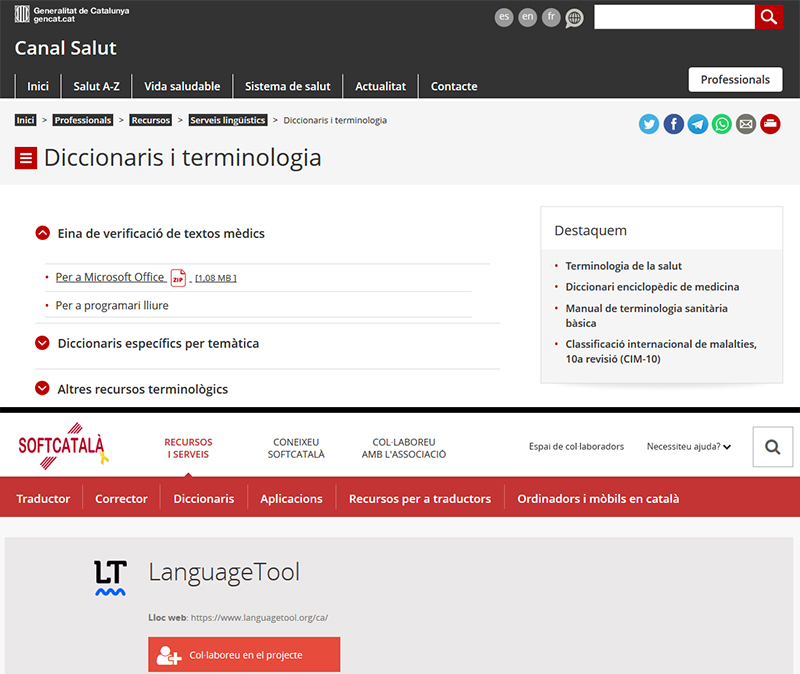Open Necessiteu ajuda? dropdown
Image resolution: width=800 pixels, height=674 pixels.
688,447
